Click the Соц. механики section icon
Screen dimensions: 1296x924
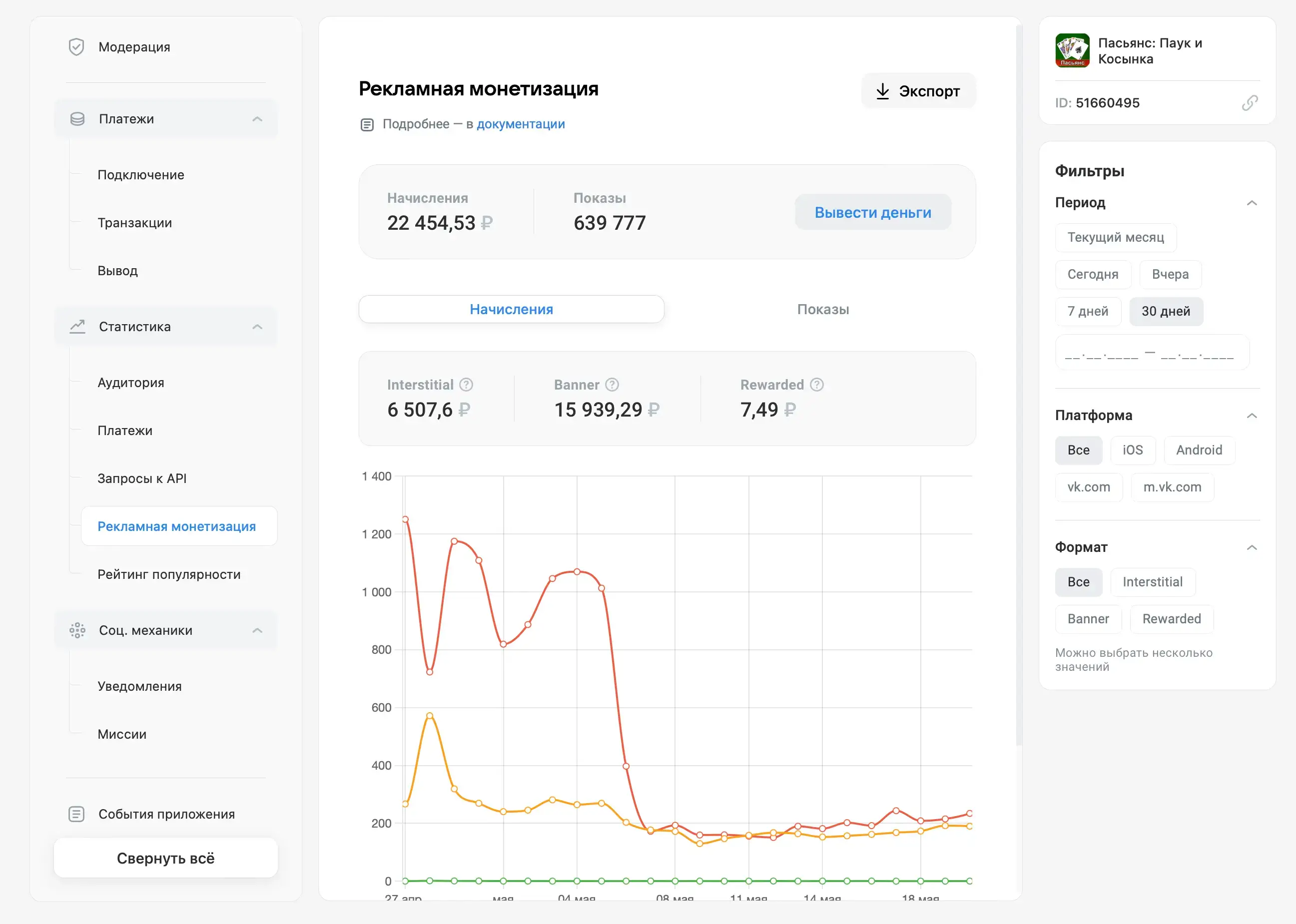point(77,630)
